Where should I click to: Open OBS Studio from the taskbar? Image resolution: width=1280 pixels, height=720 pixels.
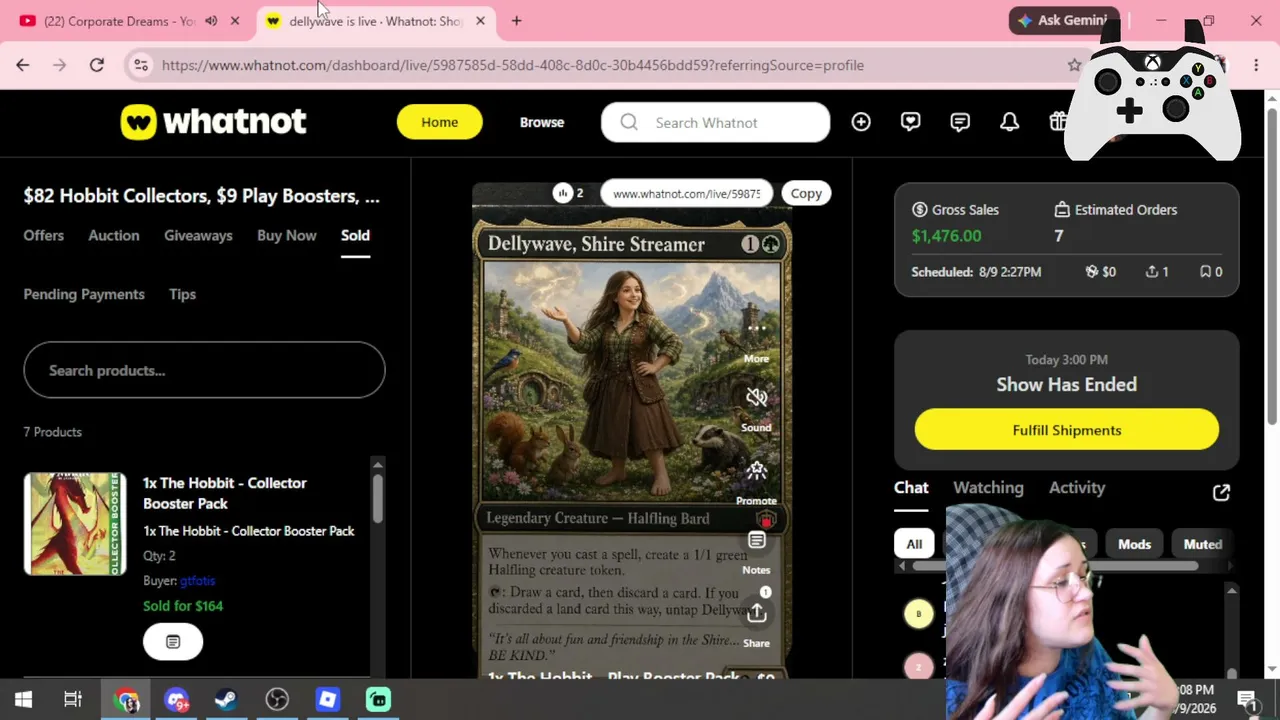click(277, 700)
